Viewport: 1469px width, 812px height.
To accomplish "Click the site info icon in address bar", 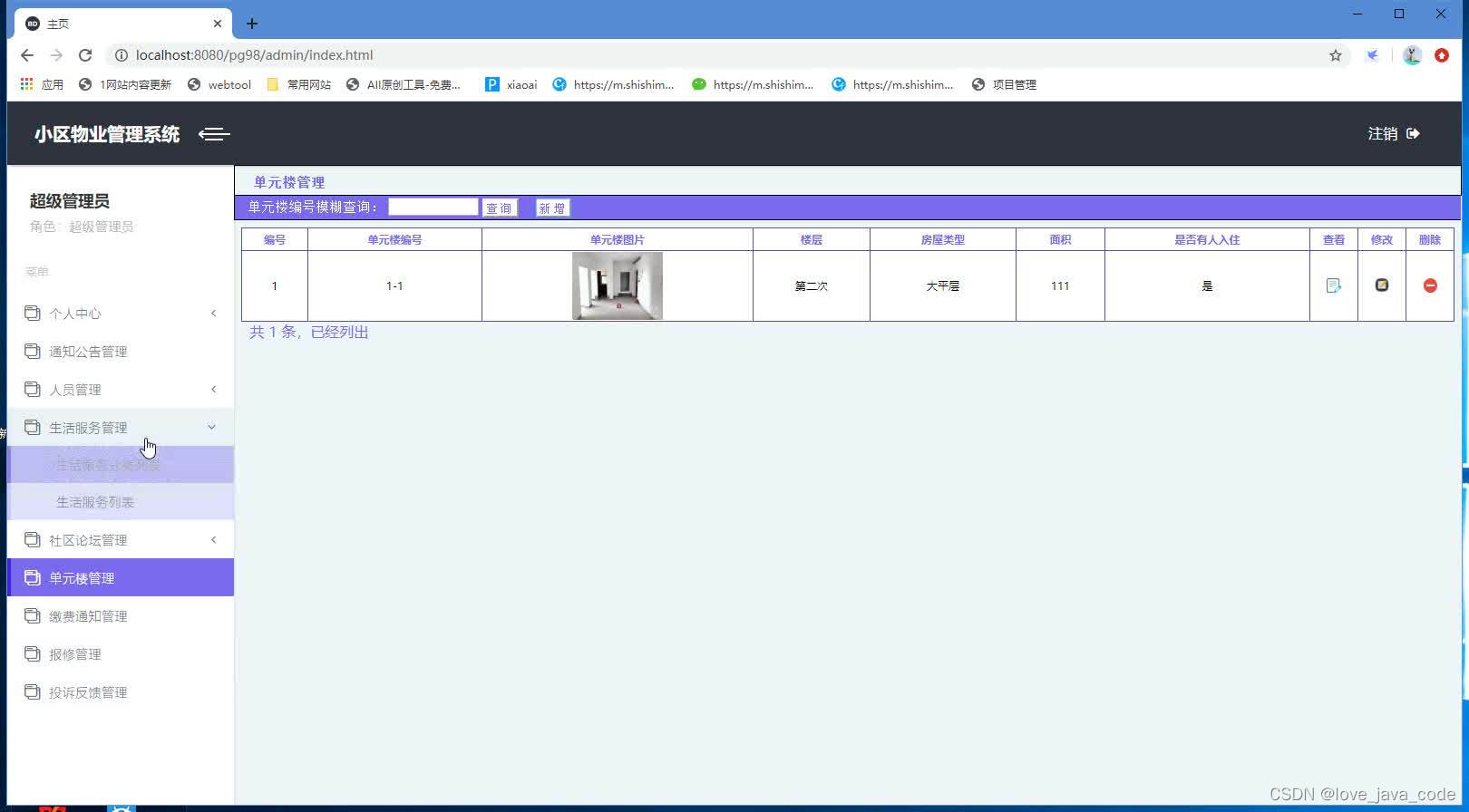I will pyautogui.click(x=121, y=55).
